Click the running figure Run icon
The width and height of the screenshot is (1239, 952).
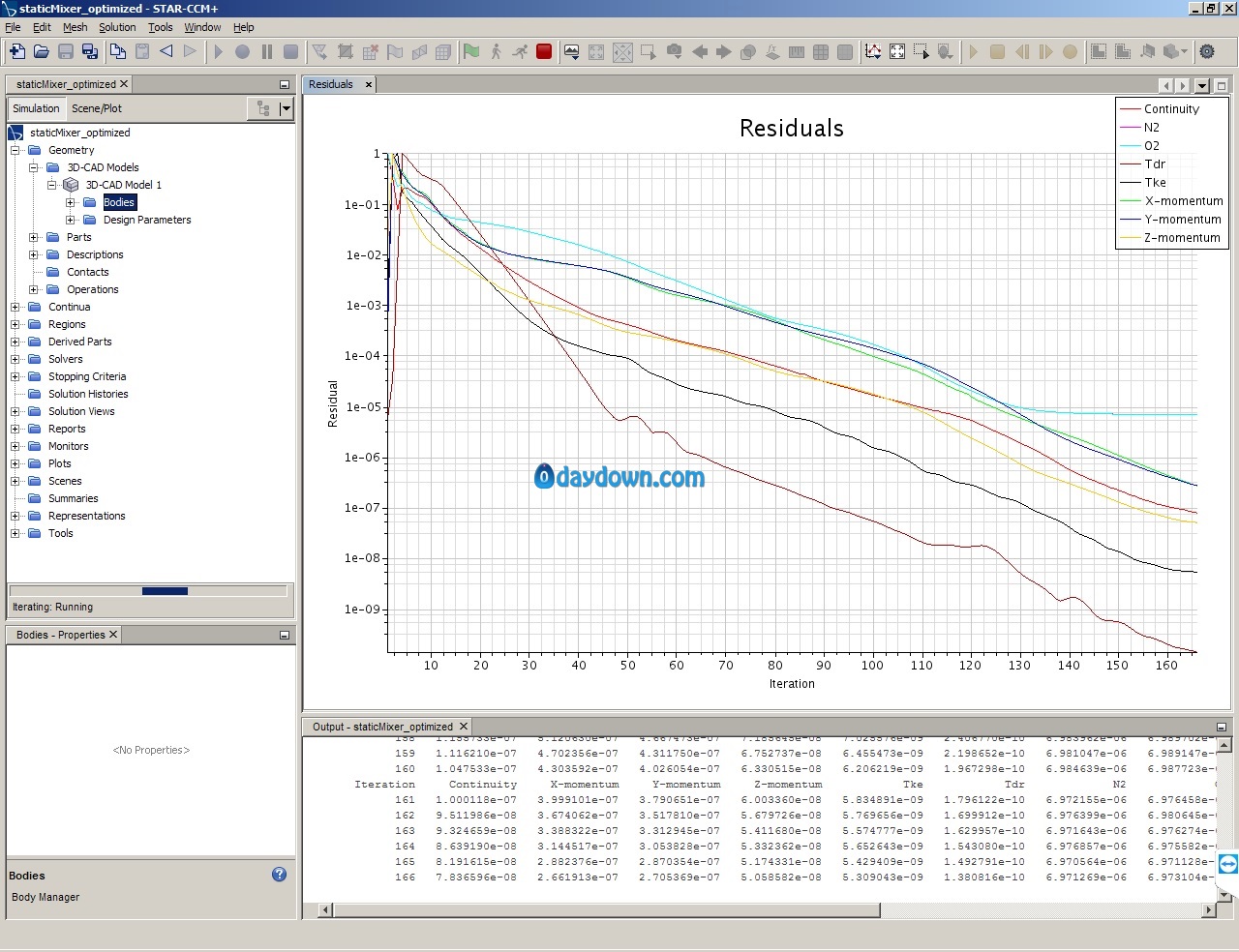(x=520, y=51)
